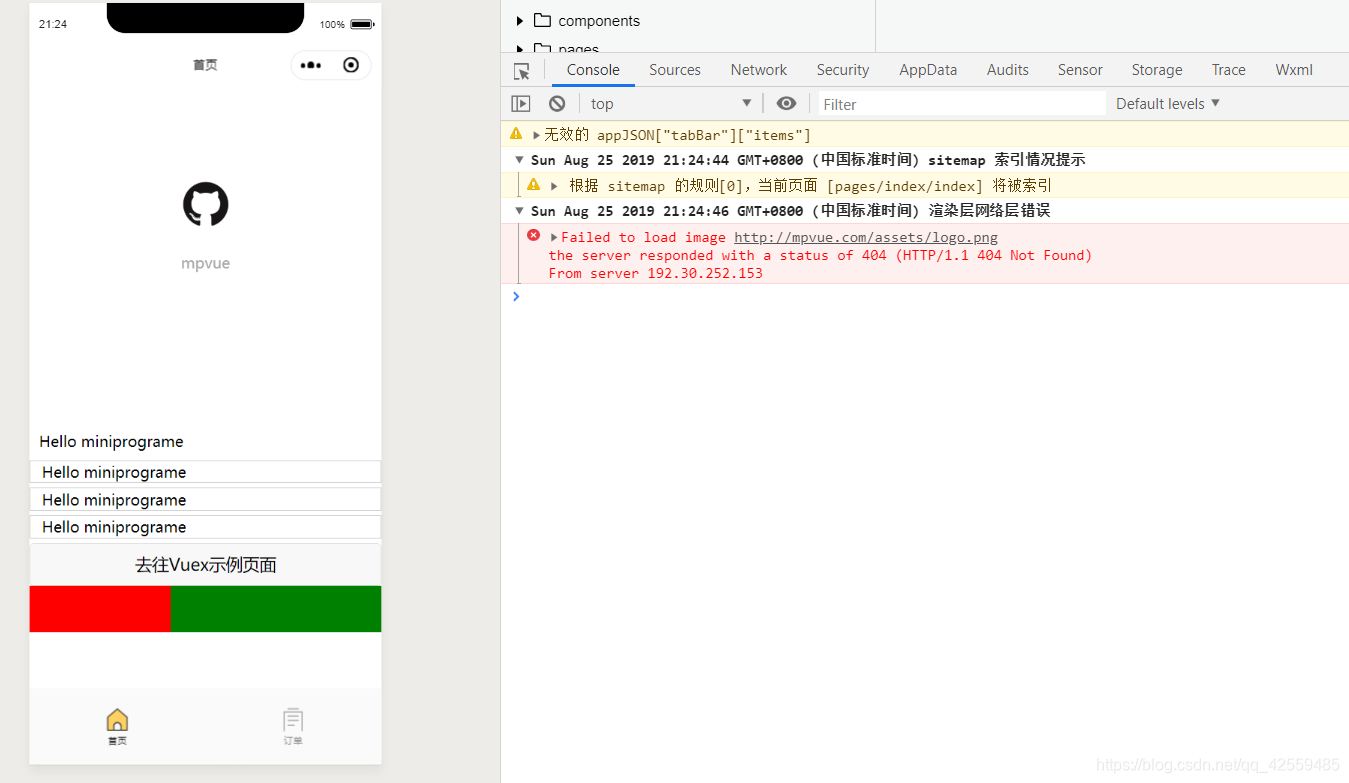Screen dimensions: 1349x783
Task: Clear the console with the ban icon
Action: (x=557, y=104)
